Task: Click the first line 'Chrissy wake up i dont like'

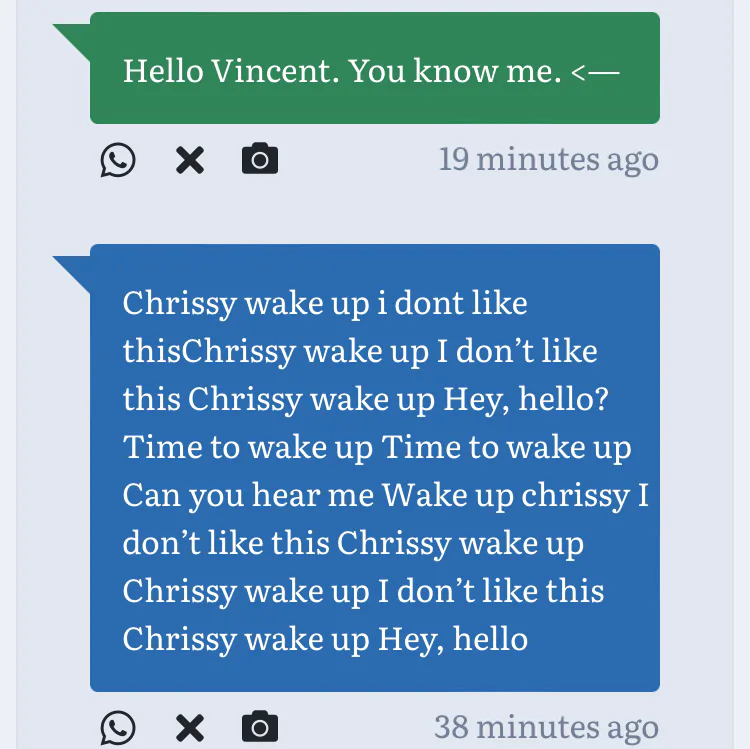Action: point(325,303)
